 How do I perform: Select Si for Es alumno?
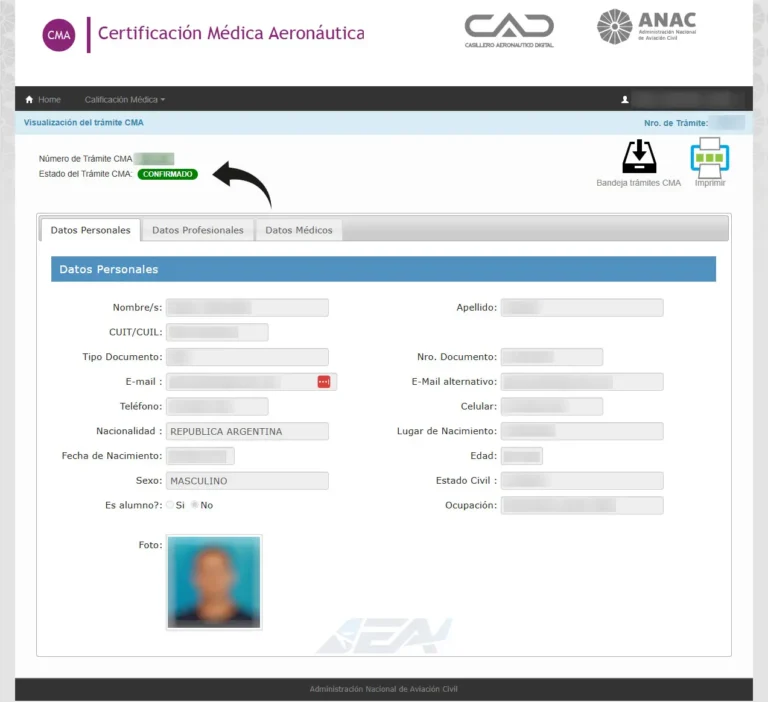tap(170, 505)
